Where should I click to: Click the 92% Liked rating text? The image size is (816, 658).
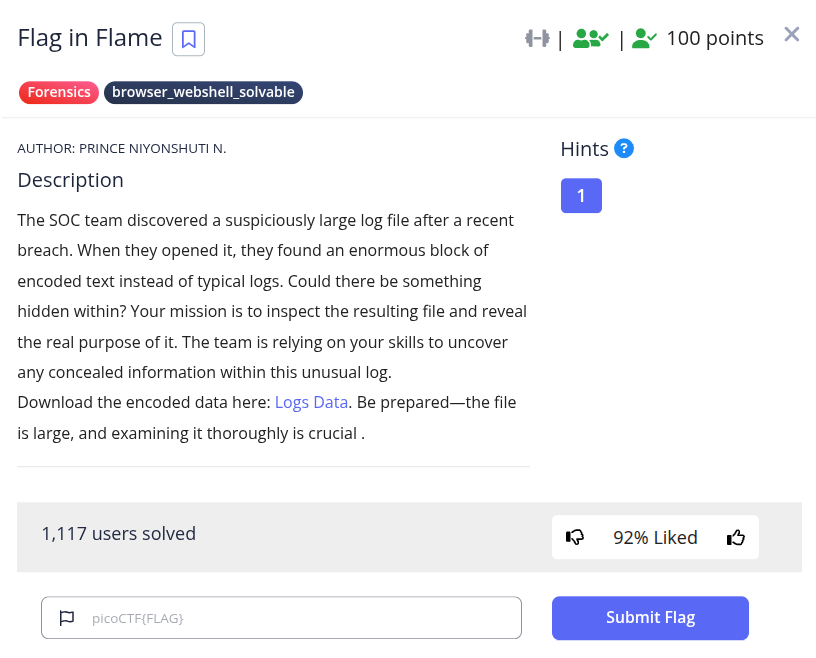[655, 537]
